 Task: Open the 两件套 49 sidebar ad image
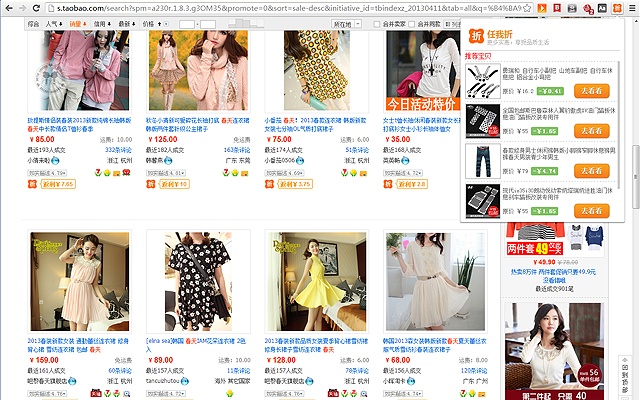(555, 239)
